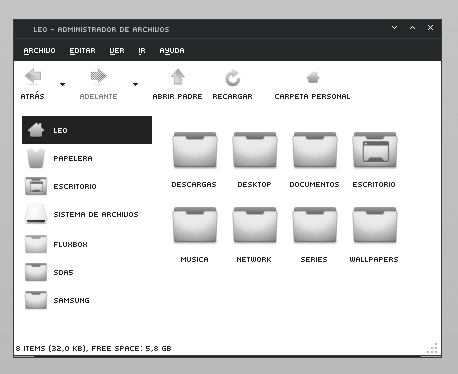The height and width of the screenshot is (374, 458).
Task: Click the Carpeta Personal button label
Action: [312, 96]
